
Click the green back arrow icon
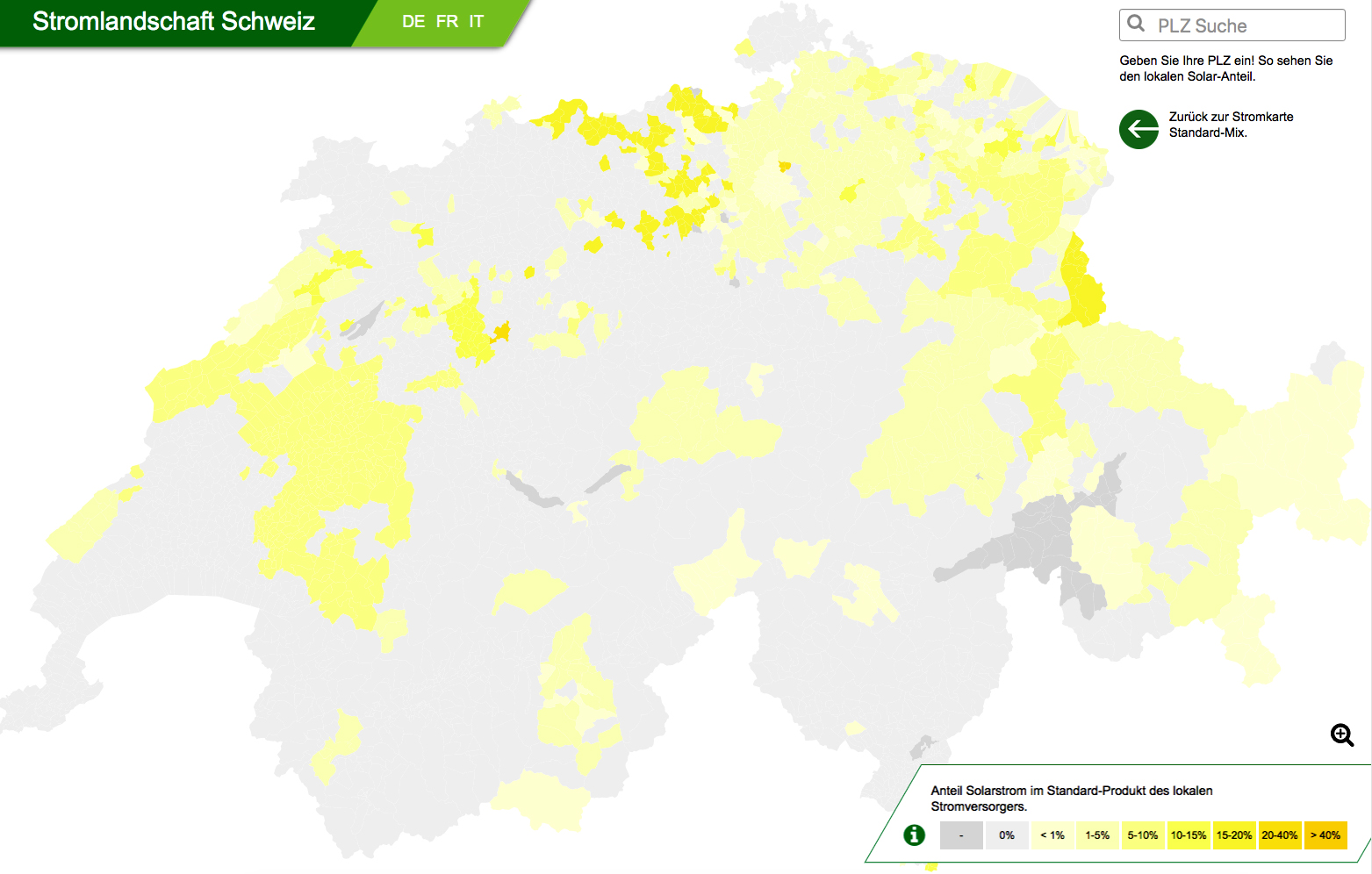[1139, 129]
